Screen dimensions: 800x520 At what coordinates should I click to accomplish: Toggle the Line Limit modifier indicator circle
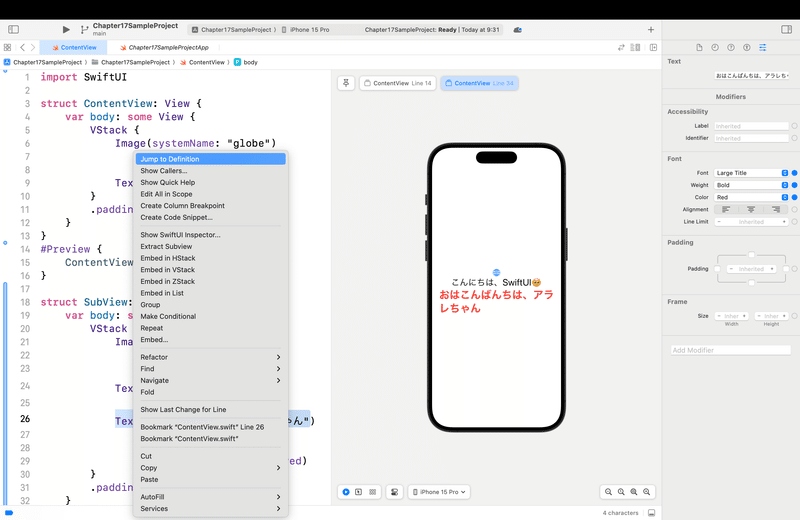(x=794, y=222)
